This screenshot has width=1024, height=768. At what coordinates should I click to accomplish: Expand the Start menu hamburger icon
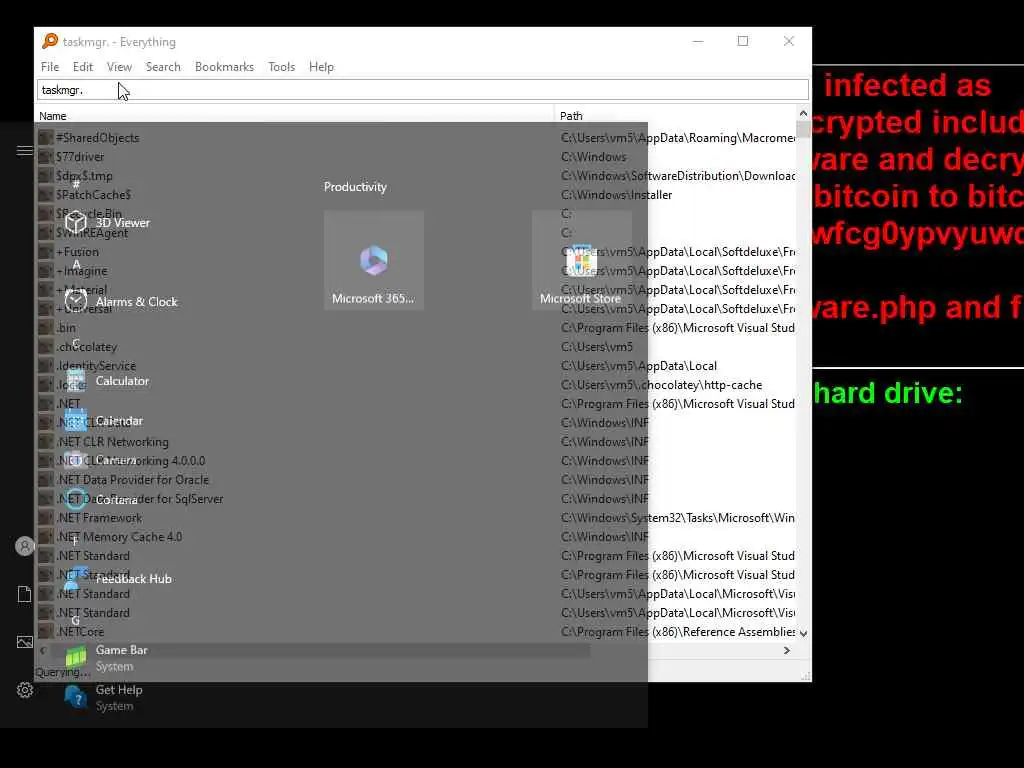point(24,151)
